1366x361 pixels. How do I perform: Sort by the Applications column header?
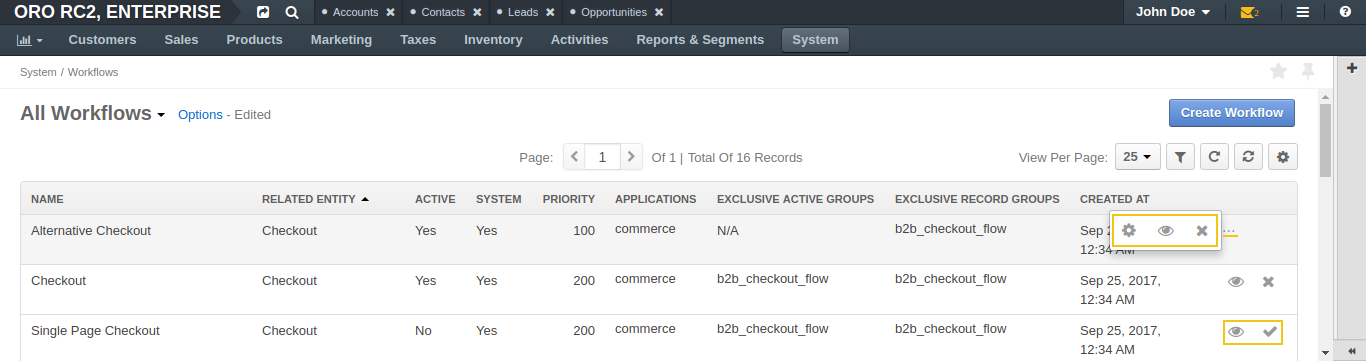point(655,199)
